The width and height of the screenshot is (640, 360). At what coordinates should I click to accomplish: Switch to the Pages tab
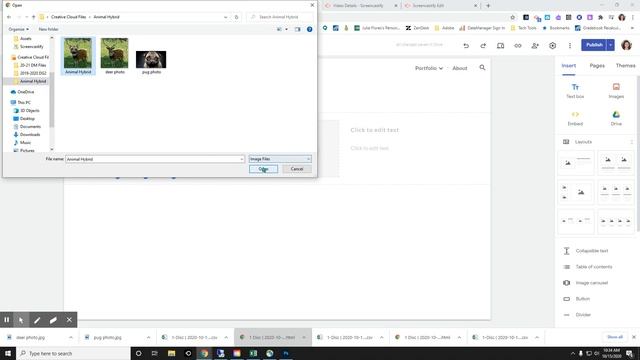[x=597, y=66]
